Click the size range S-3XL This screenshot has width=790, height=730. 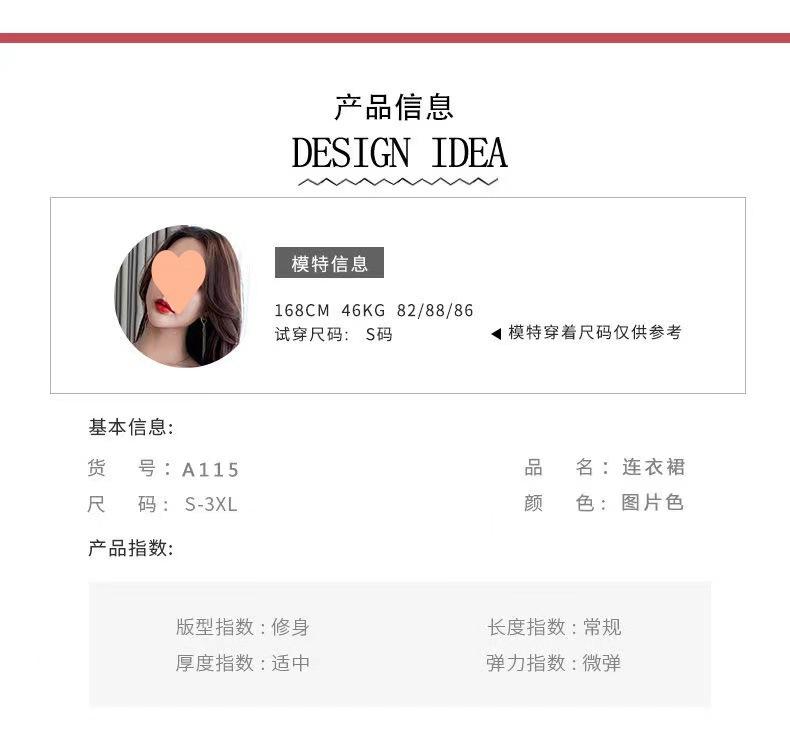pos(211,504)
